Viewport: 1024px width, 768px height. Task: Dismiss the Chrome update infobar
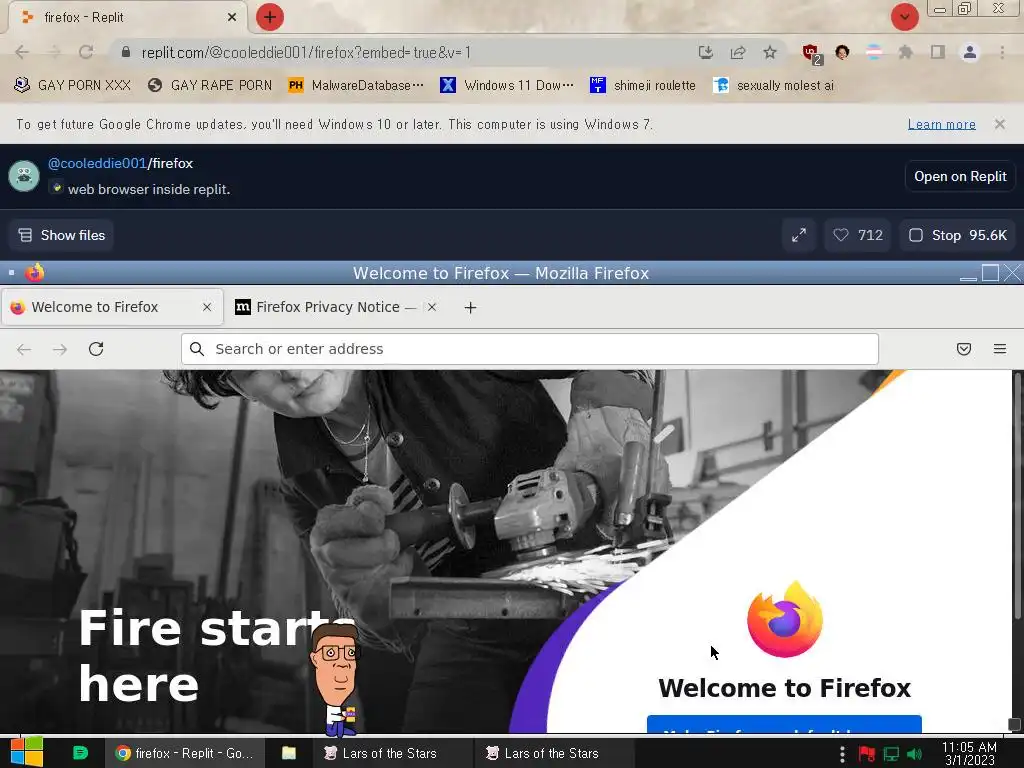[999, 124]
